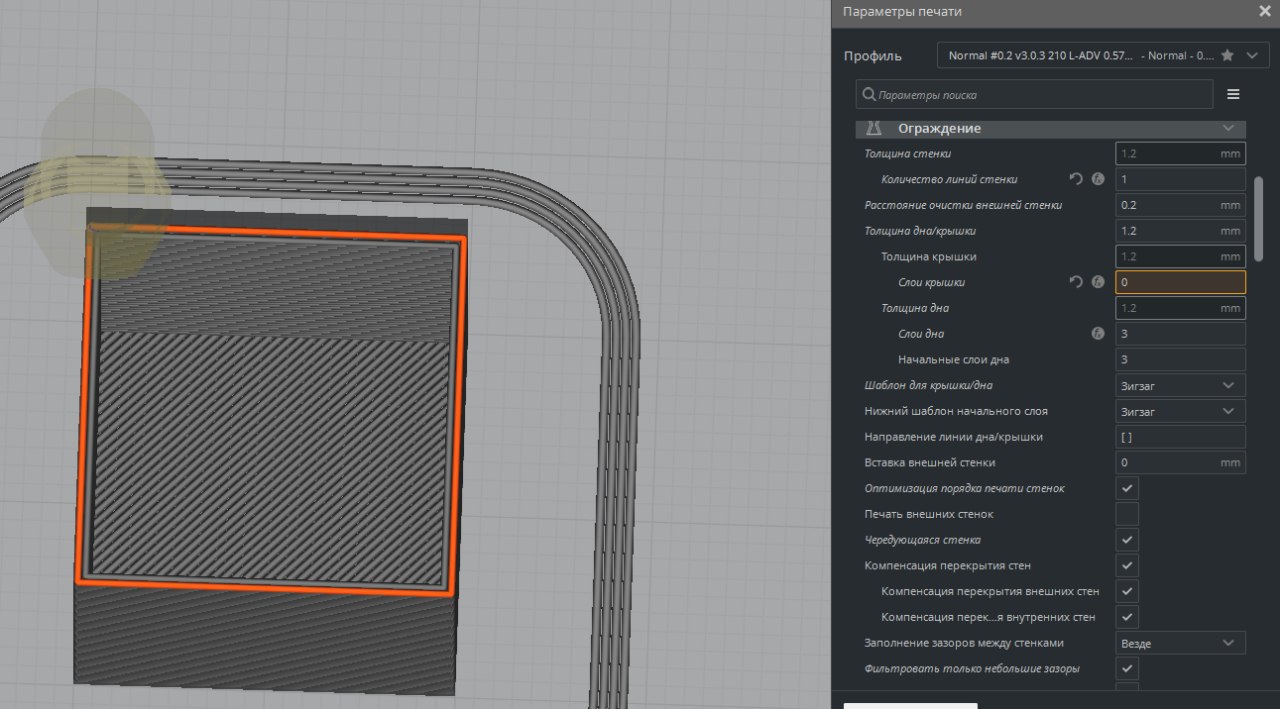Edit the Количество линий стенки value
This screenshot has width=1280, height=709.
tap(1180, 179)
